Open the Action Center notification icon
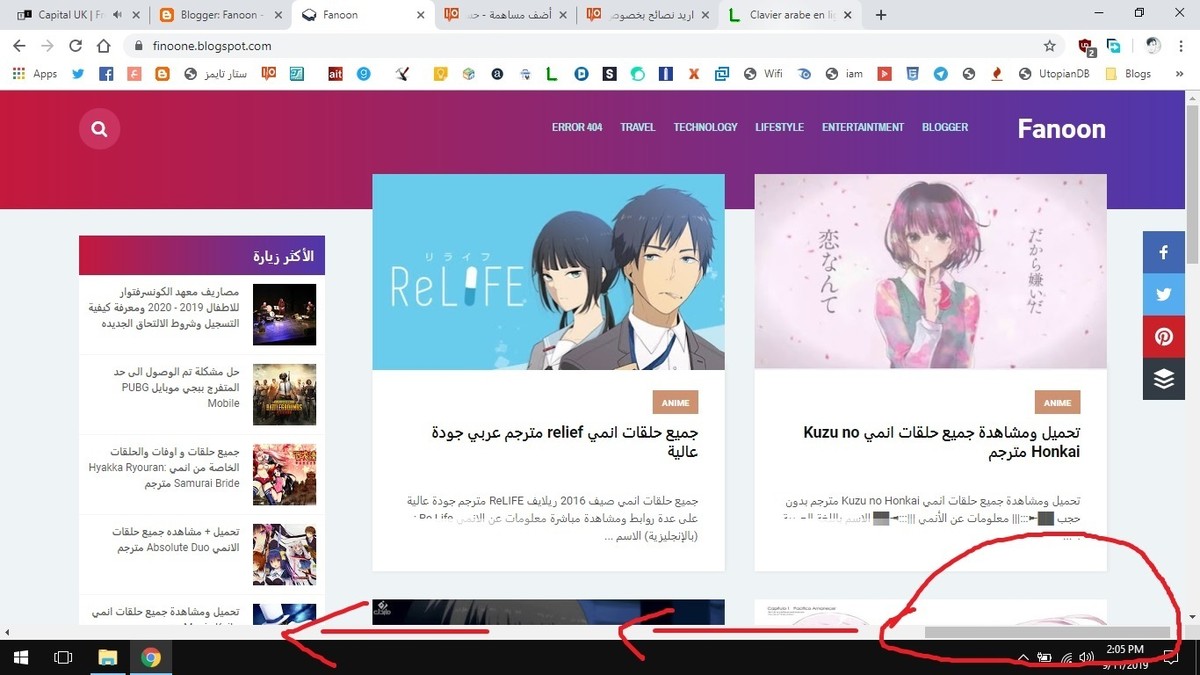This screenshot has height=675, width=1200. [x=1171, y=657]
